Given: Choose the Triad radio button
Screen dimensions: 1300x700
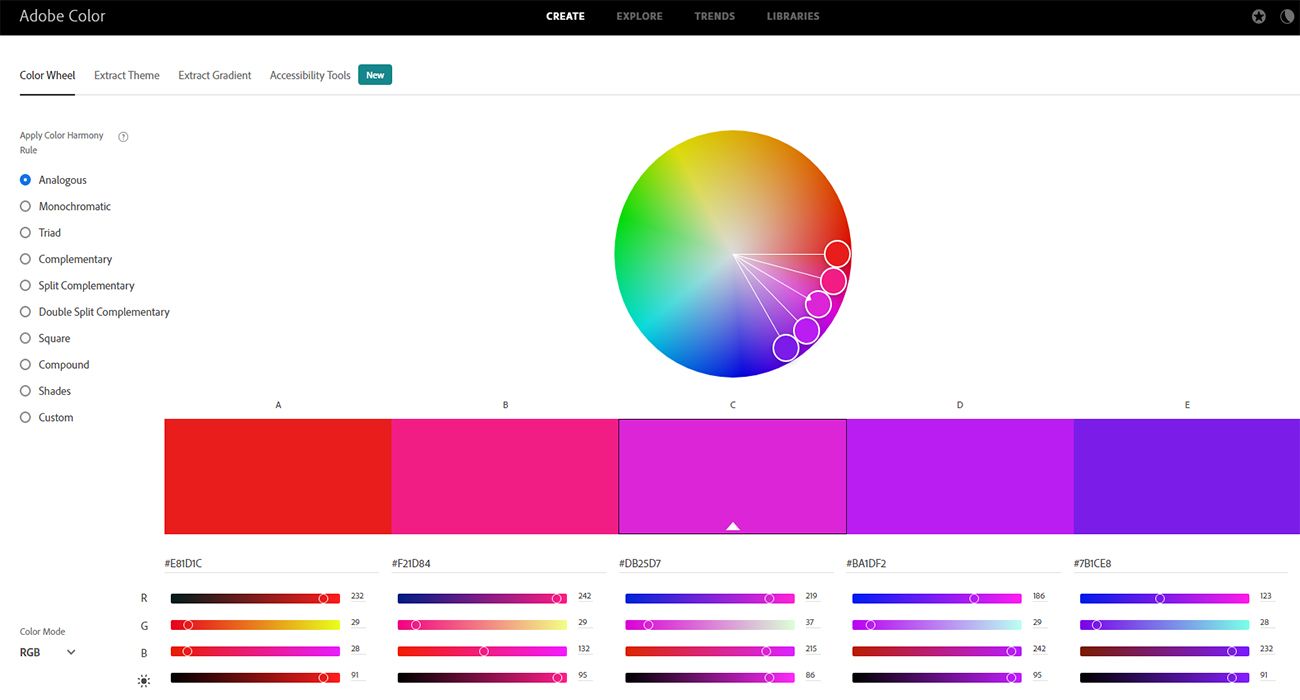Looking at the screenshot, I should click(26, 233).
